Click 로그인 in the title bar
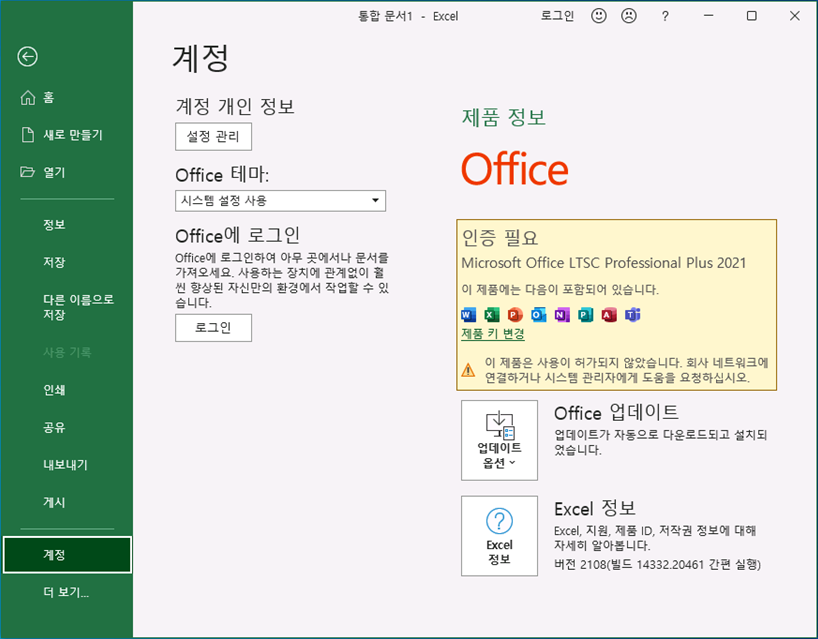The width and height of the screenshot is (818, 639). [x=557, y=16]
